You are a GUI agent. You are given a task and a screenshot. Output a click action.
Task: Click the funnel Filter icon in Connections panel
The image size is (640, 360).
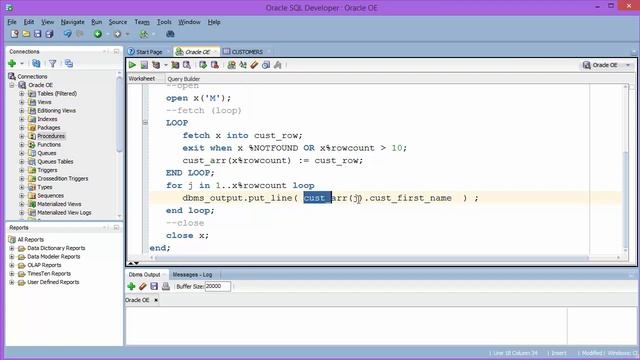[x=52, y=63]
